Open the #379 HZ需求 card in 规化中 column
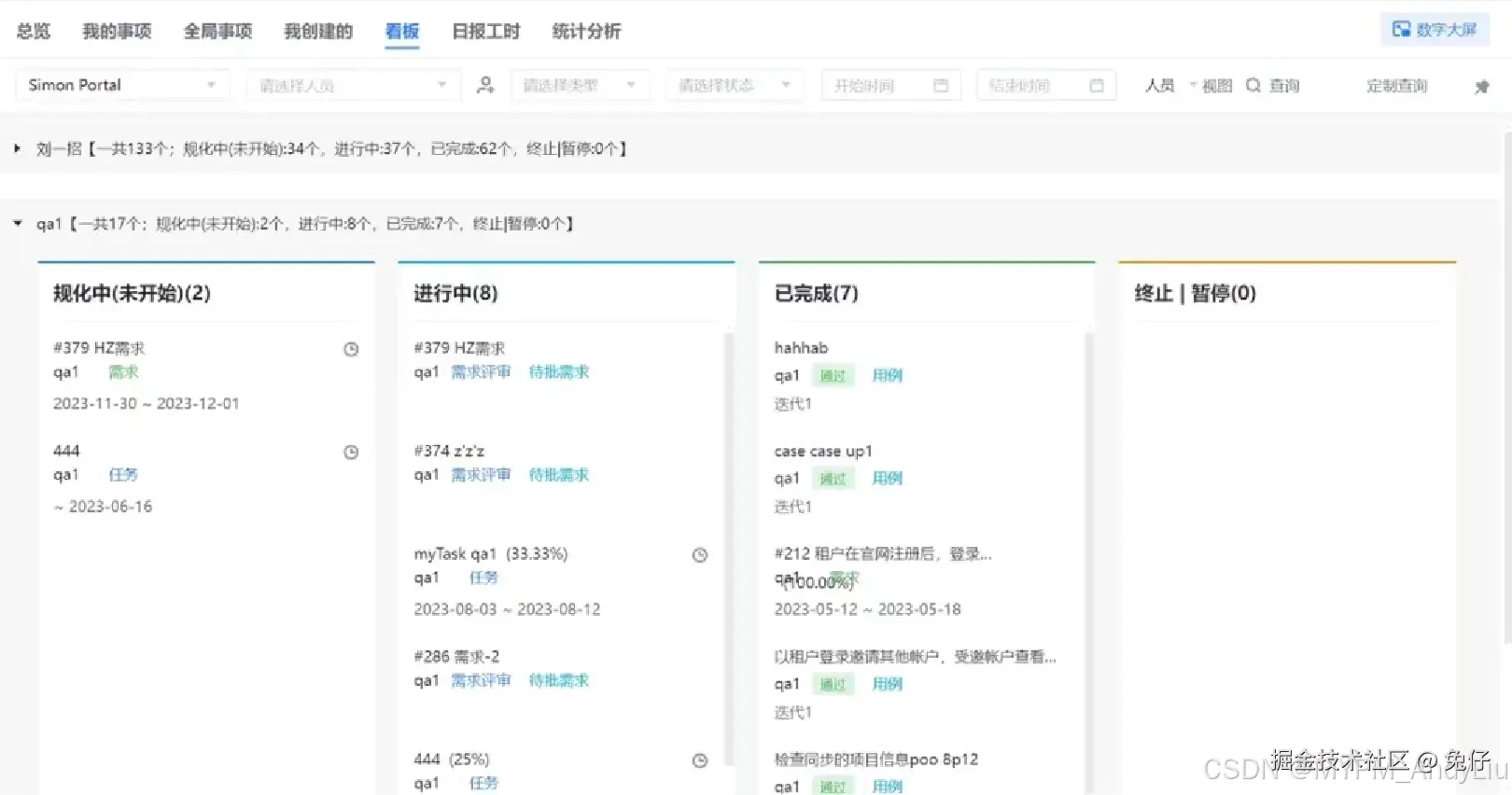The width and height of the screenshot is (1512, 795). pyautogui.click(x=99, y=348)
